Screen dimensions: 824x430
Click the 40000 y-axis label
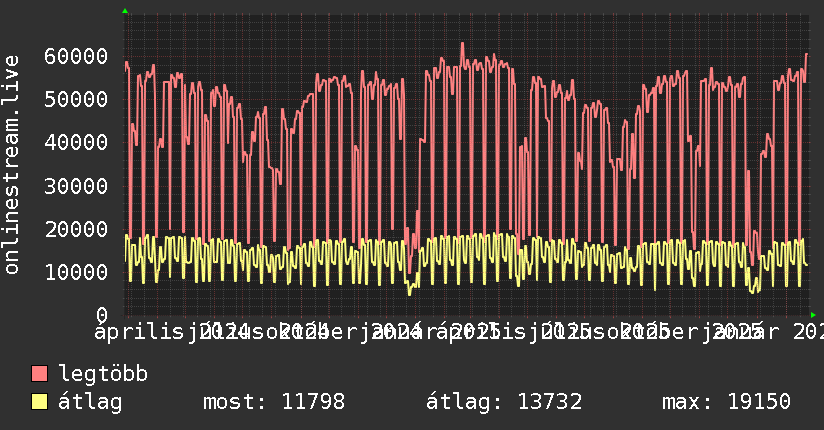(76, 142)
